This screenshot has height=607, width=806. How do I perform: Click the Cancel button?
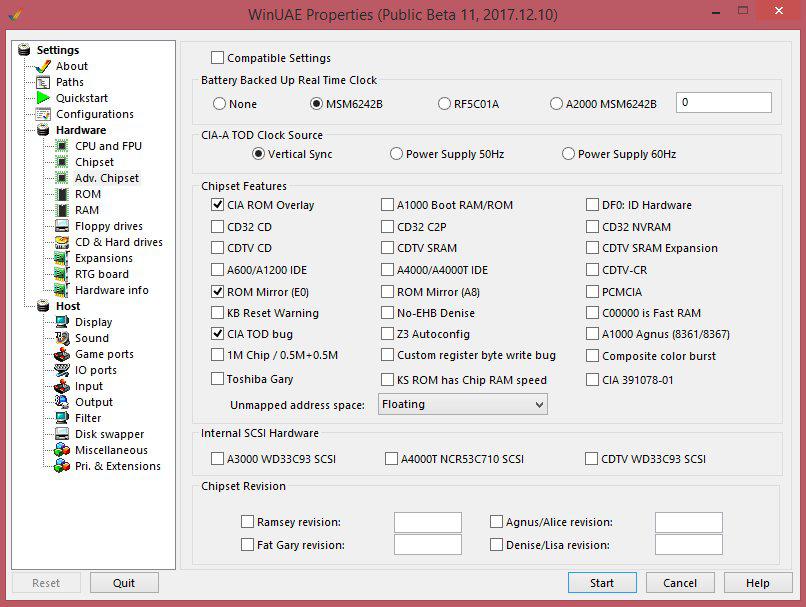(680, 583)
